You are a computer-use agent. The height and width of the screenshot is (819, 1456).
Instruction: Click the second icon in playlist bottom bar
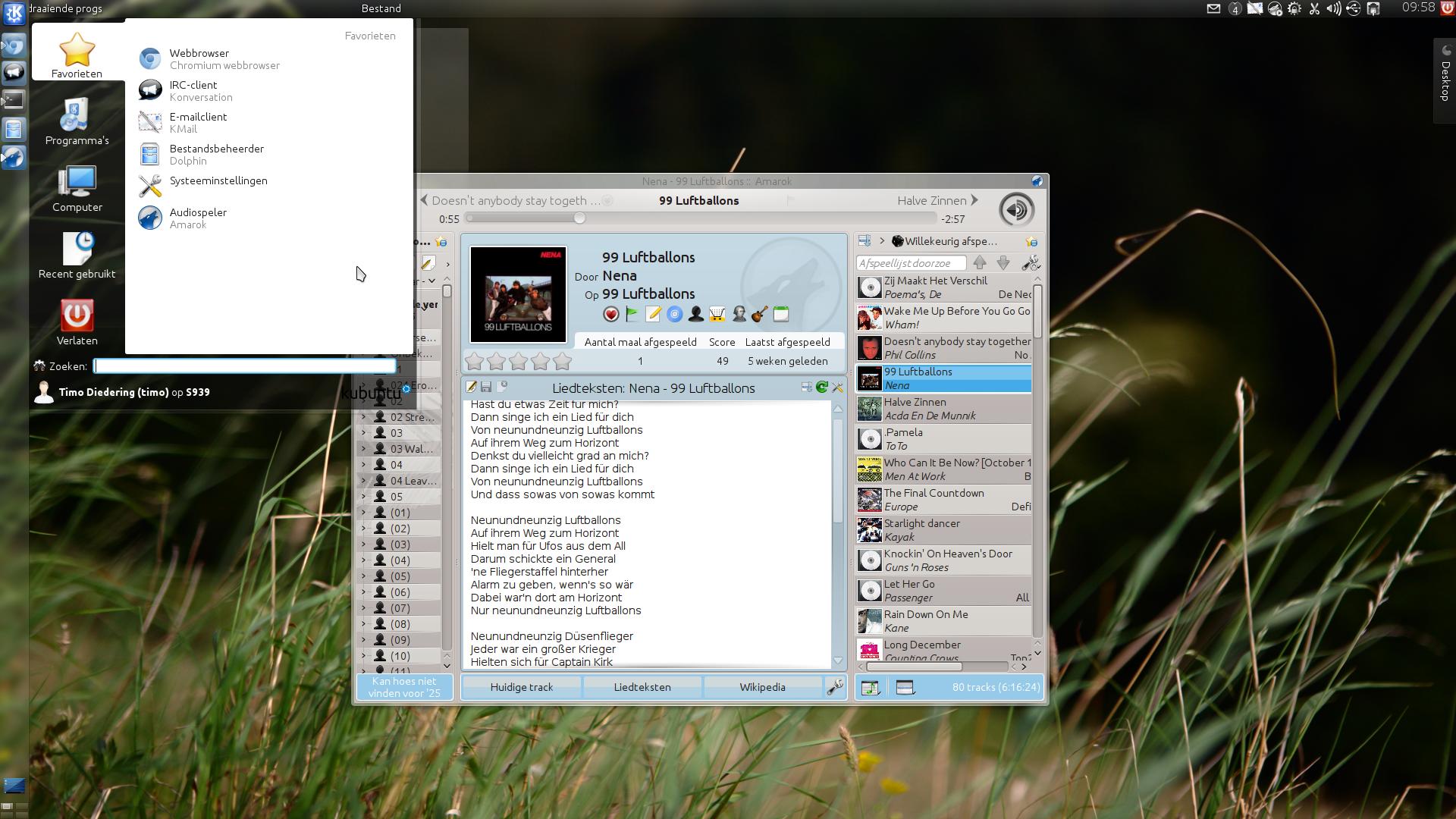[905, 688]
